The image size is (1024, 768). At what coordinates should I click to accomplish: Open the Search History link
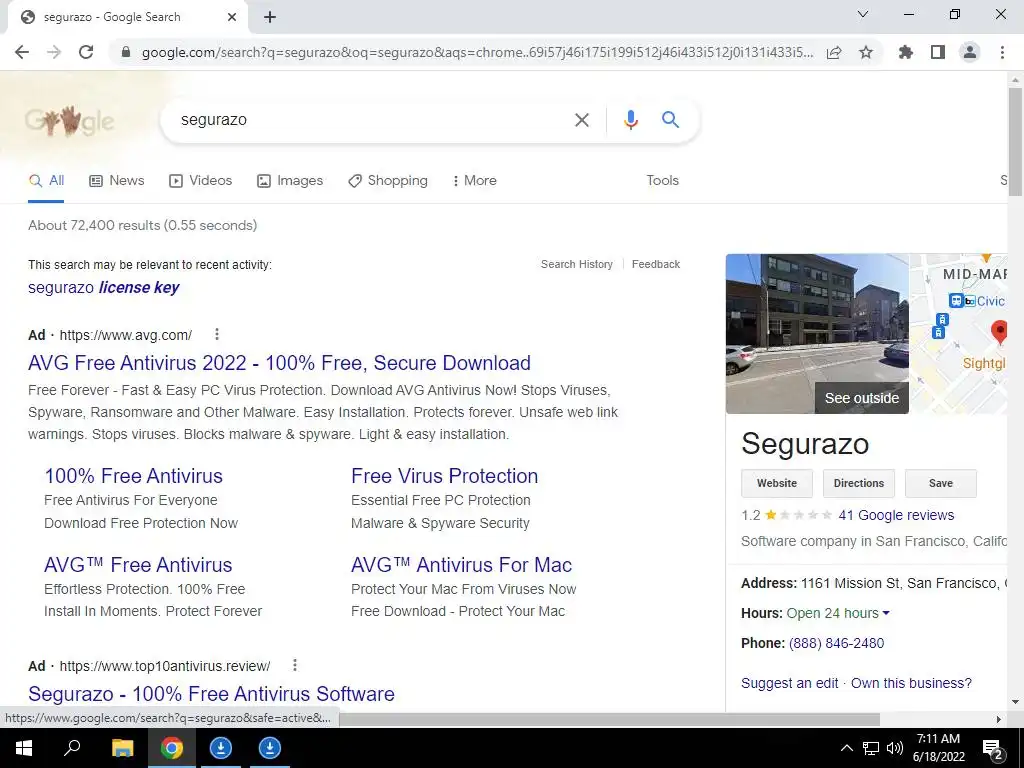[577, 264]
